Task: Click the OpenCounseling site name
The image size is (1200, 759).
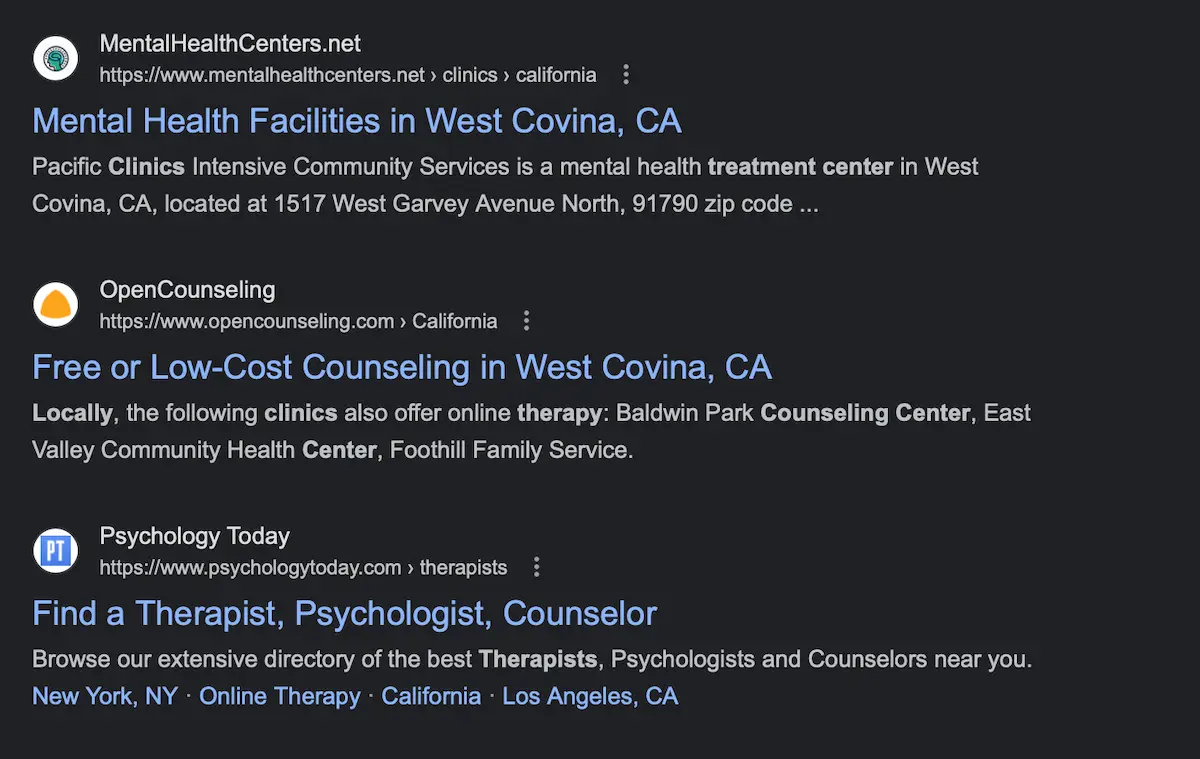Action: point(187,290)
